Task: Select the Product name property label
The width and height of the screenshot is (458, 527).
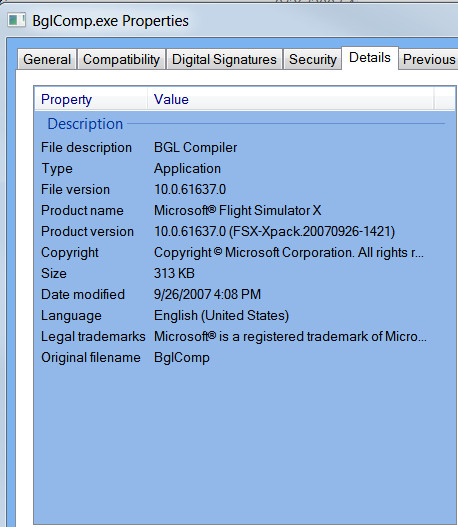Action: tap(82, 211)
